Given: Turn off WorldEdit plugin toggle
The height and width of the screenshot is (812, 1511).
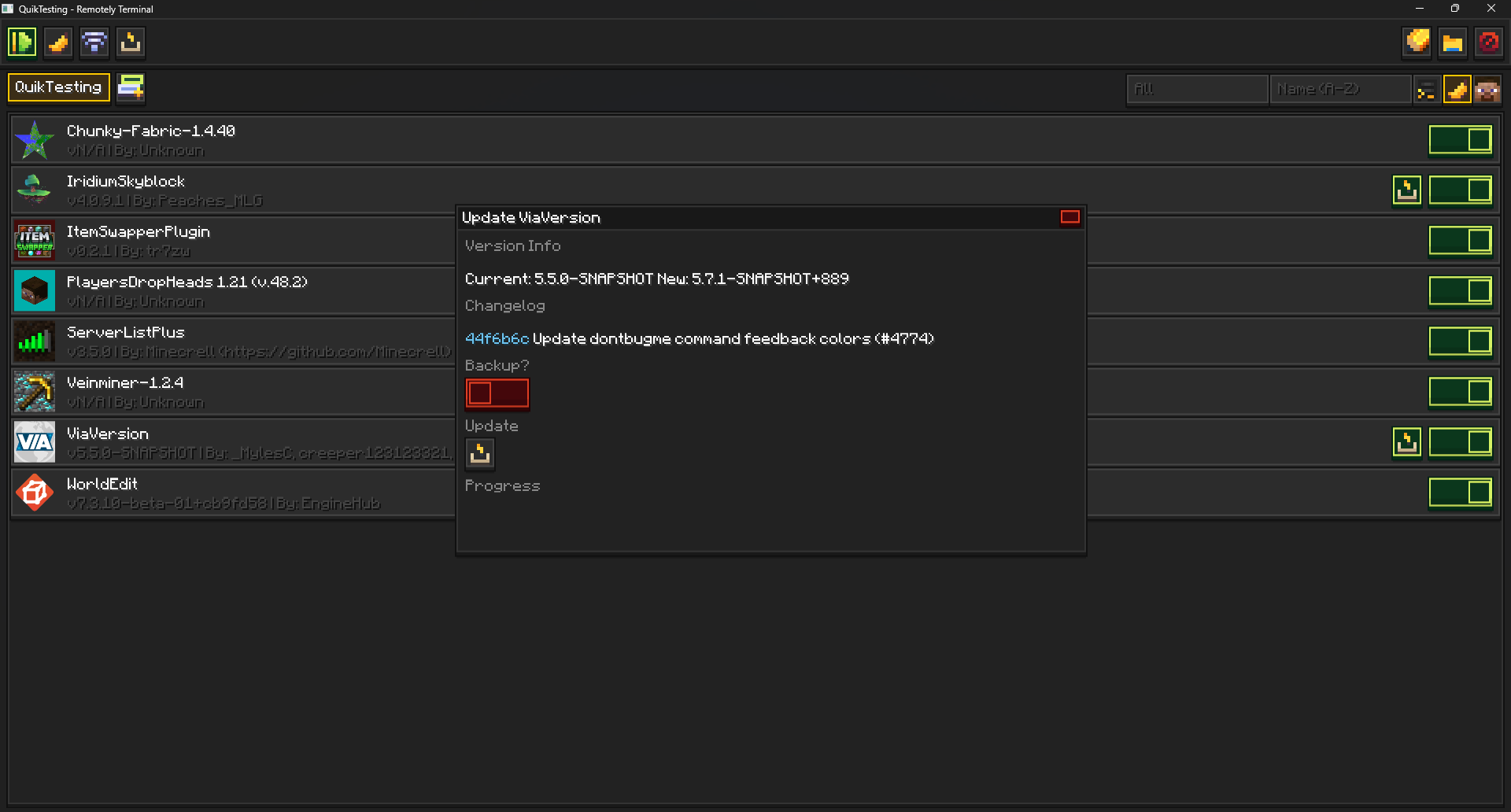Looking at the screenshot, I should 1461,493.
